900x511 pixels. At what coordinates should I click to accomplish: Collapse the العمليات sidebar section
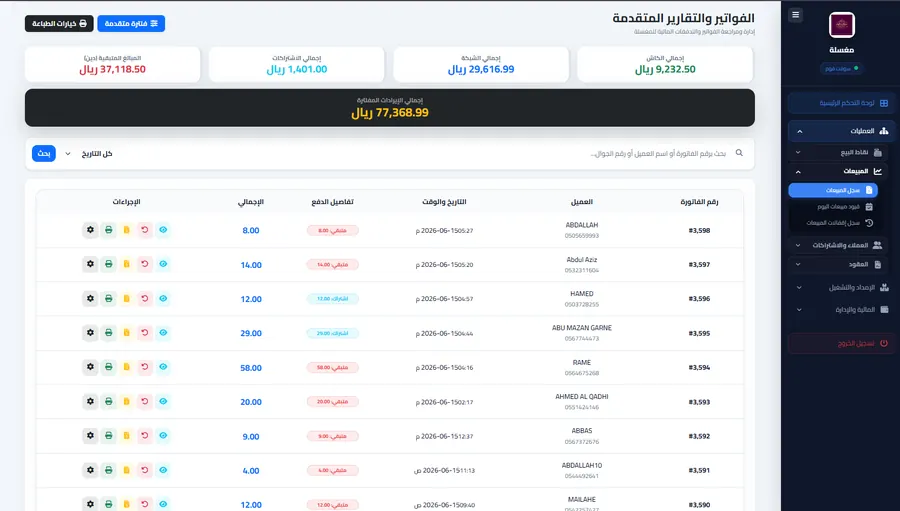(841, 131)
